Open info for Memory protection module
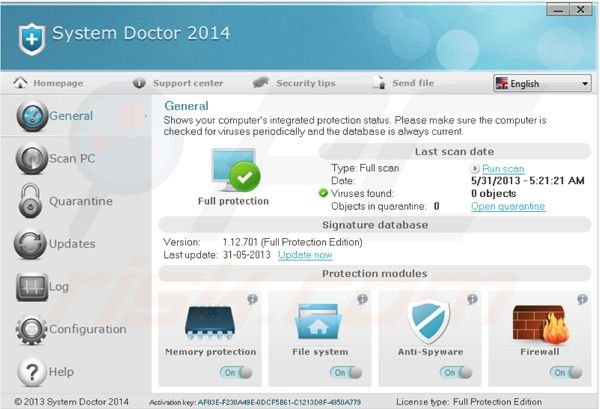 point(252,299)
